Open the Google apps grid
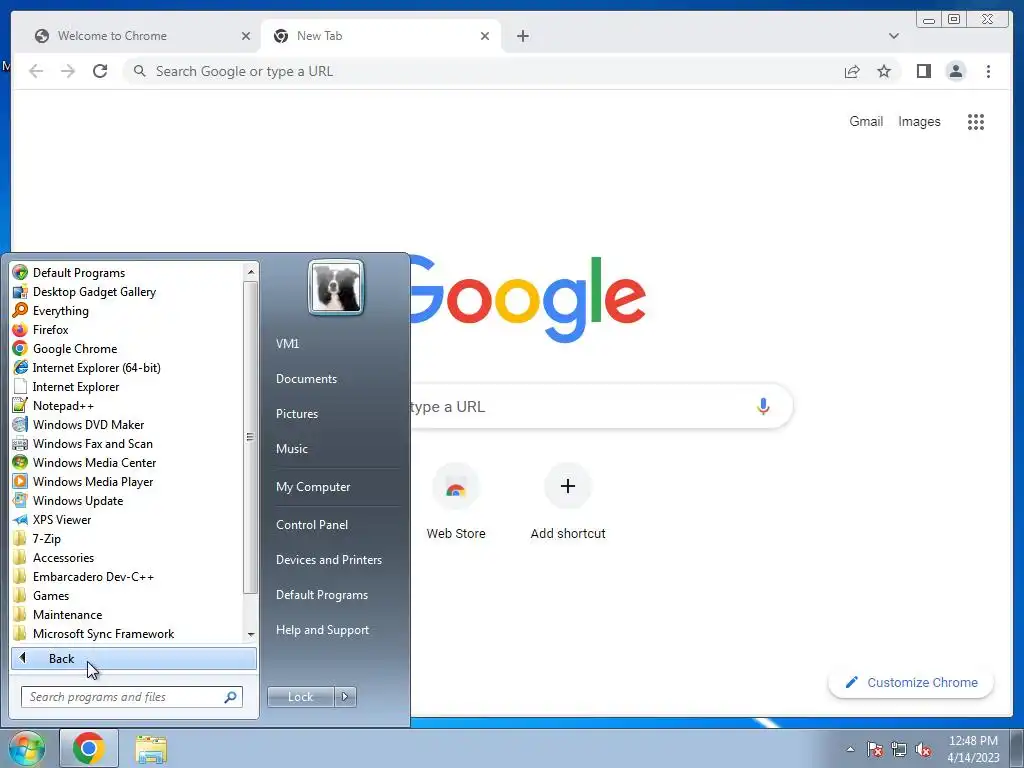Screen dimensions: 1024x768 [x=976, y=121]
